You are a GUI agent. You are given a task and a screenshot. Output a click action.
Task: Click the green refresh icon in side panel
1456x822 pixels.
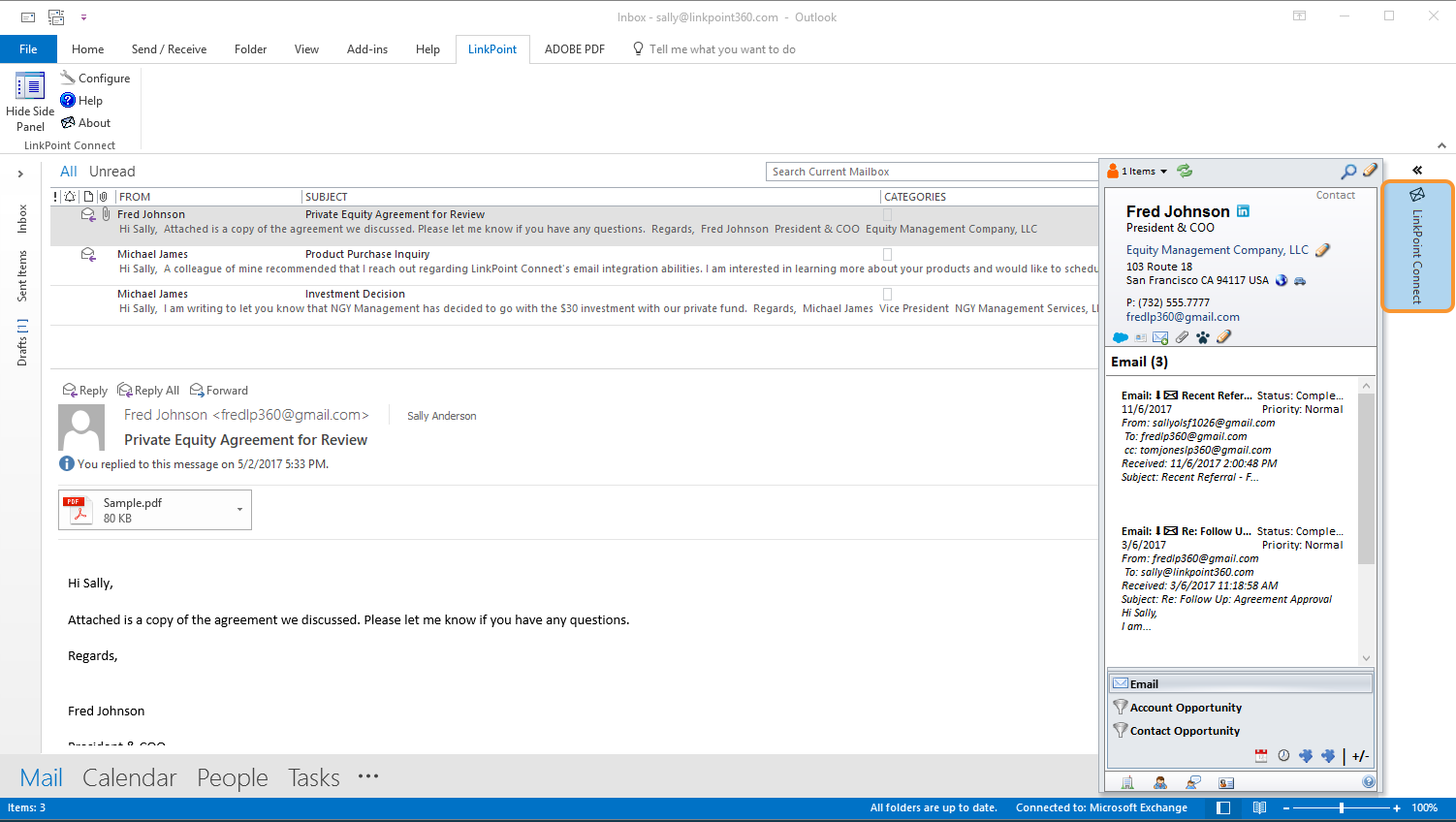point(1185,171)
